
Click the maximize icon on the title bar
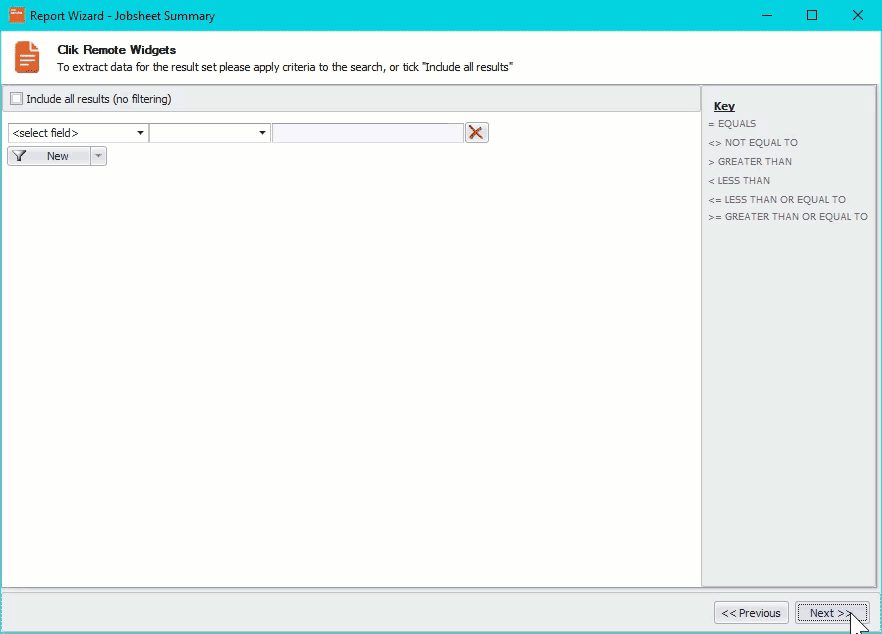pos(810,15)
